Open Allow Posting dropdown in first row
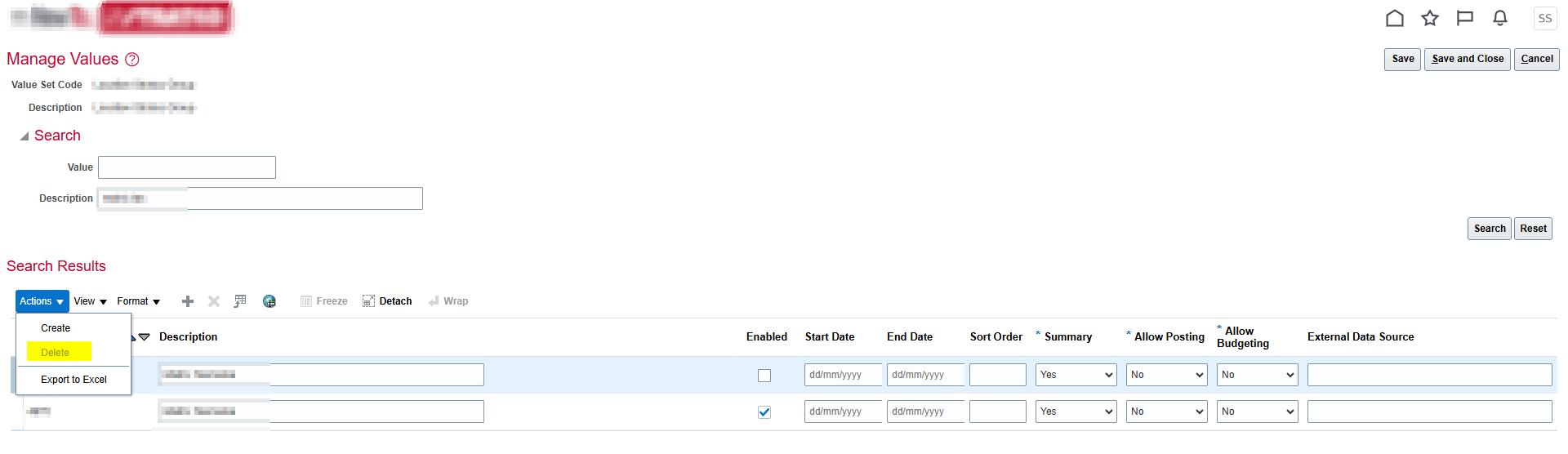 pos(1166,375)
